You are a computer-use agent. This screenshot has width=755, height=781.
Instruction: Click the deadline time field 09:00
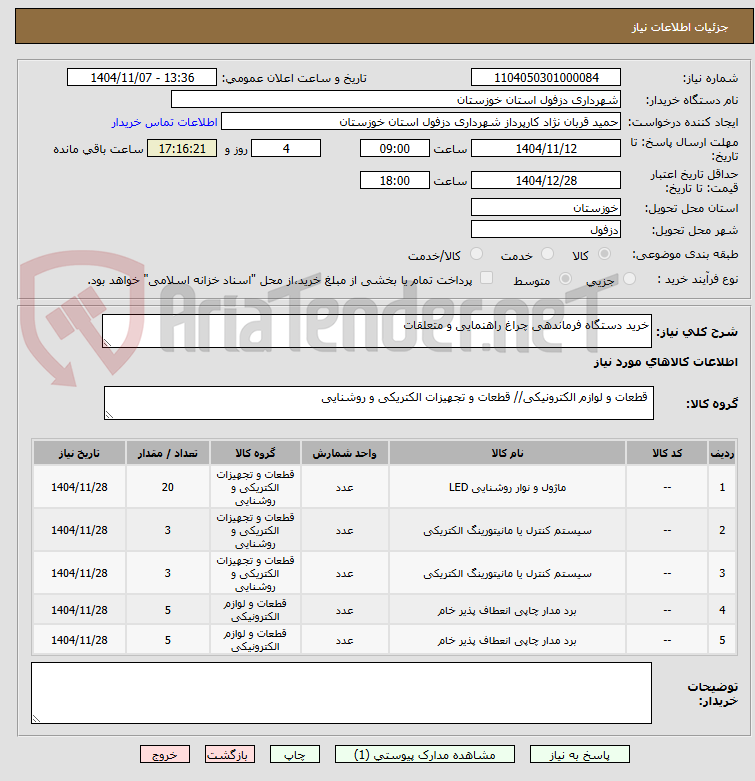(394, 148)
